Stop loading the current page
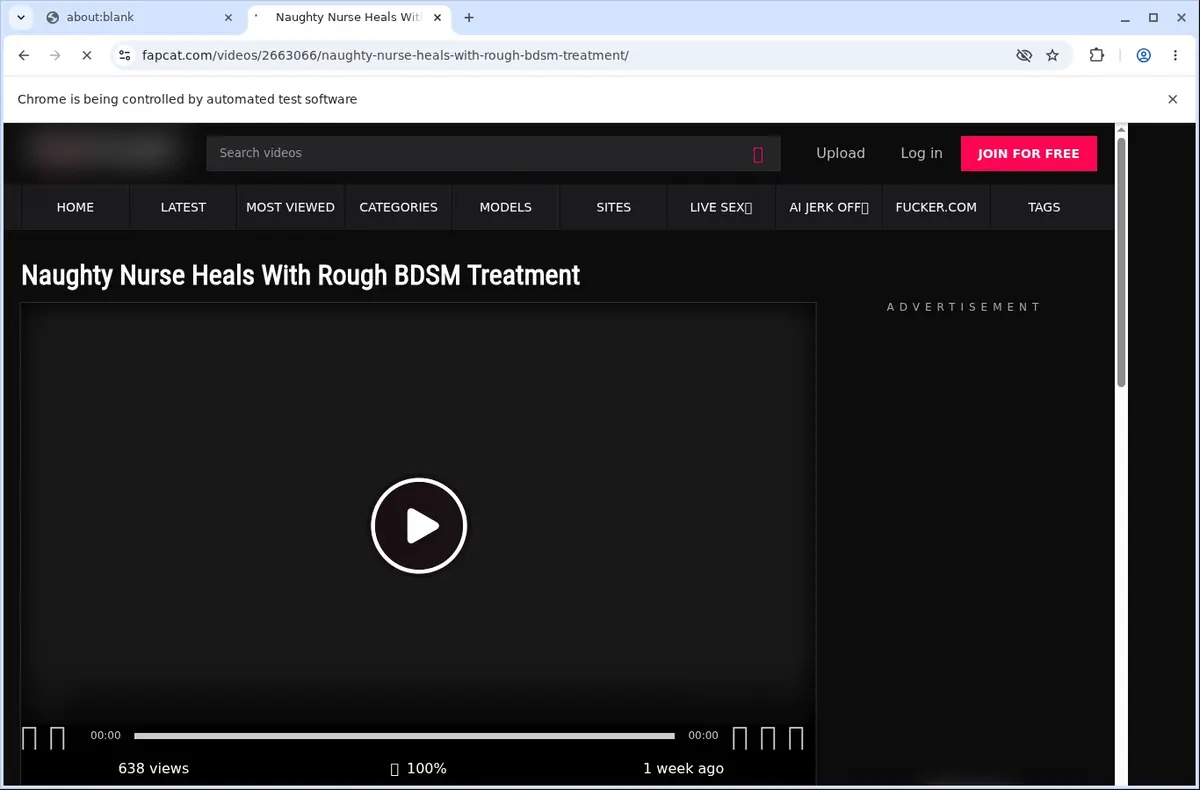1200x790 pixels. 87,56
